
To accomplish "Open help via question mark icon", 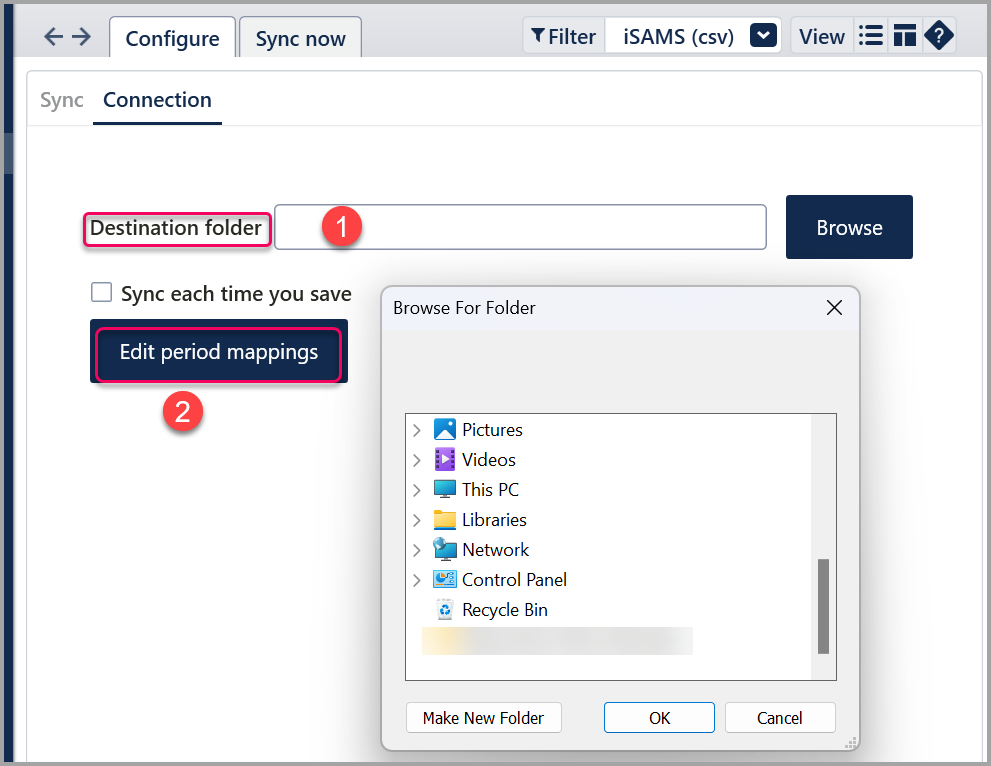I will [x=939, y=36].
